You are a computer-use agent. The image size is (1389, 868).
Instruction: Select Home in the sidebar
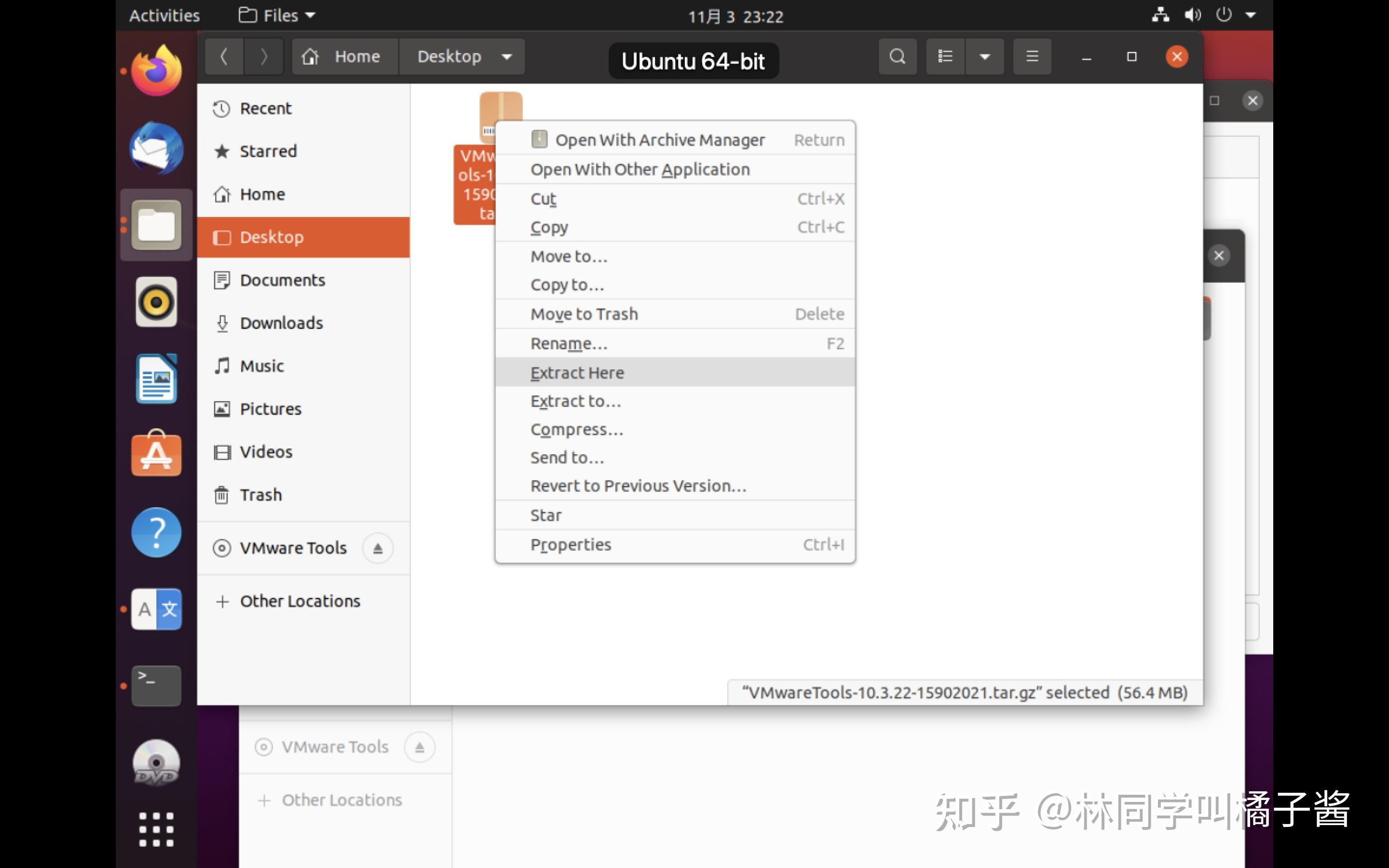(303, 194)
